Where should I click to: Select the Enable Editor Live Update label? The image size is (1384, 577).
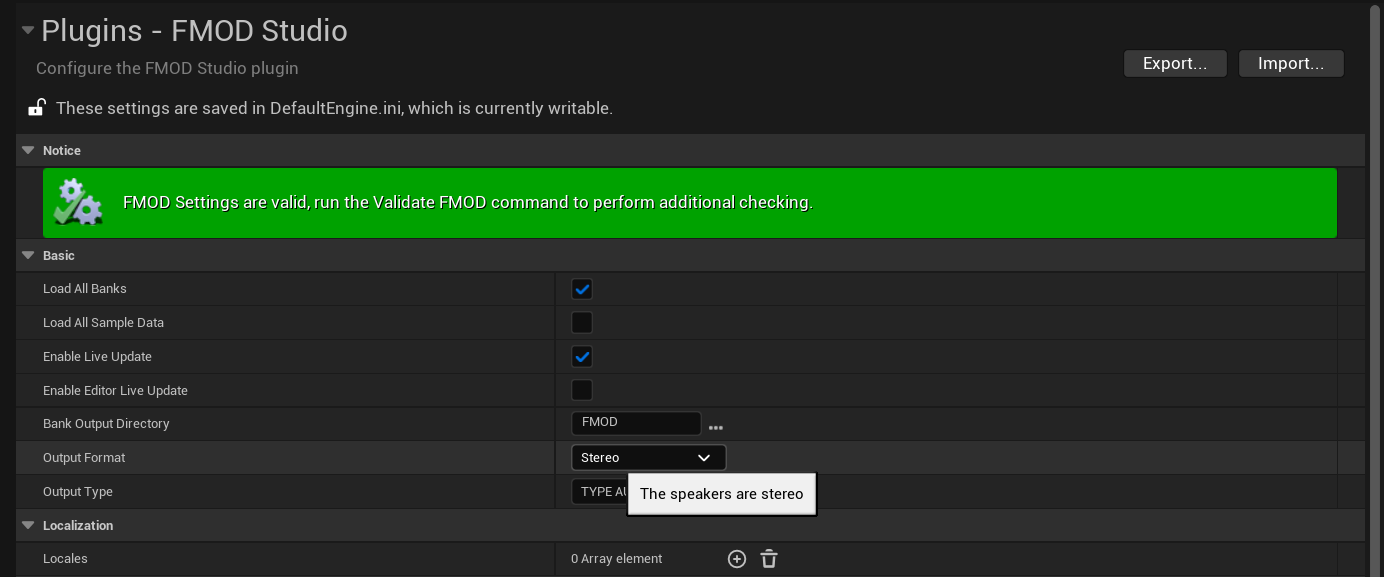pyautogui.click(x=115, y=391)
